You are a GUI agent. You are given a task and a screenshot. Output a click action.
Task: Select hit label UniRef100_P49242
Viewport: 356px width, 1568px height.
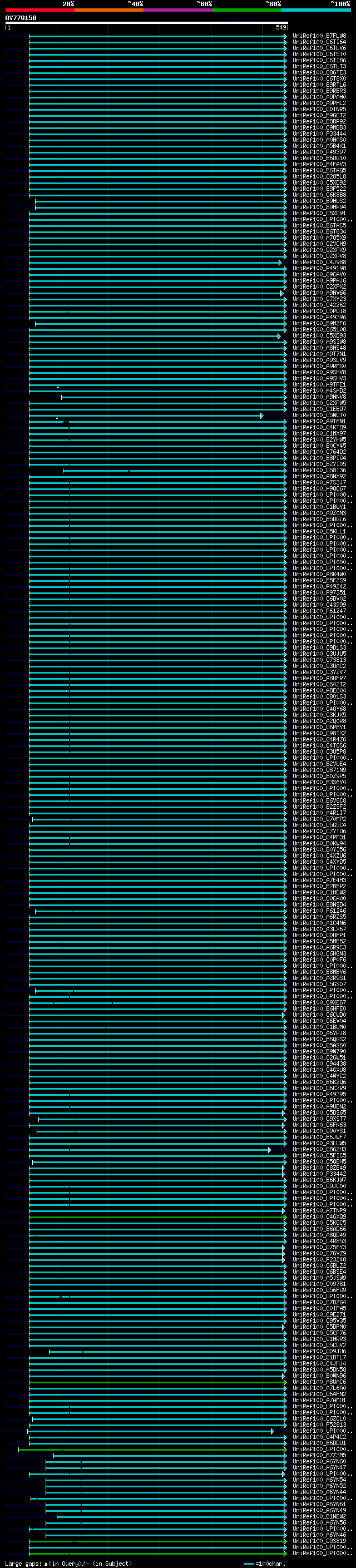pyautogui.click(x=319, y=587)
